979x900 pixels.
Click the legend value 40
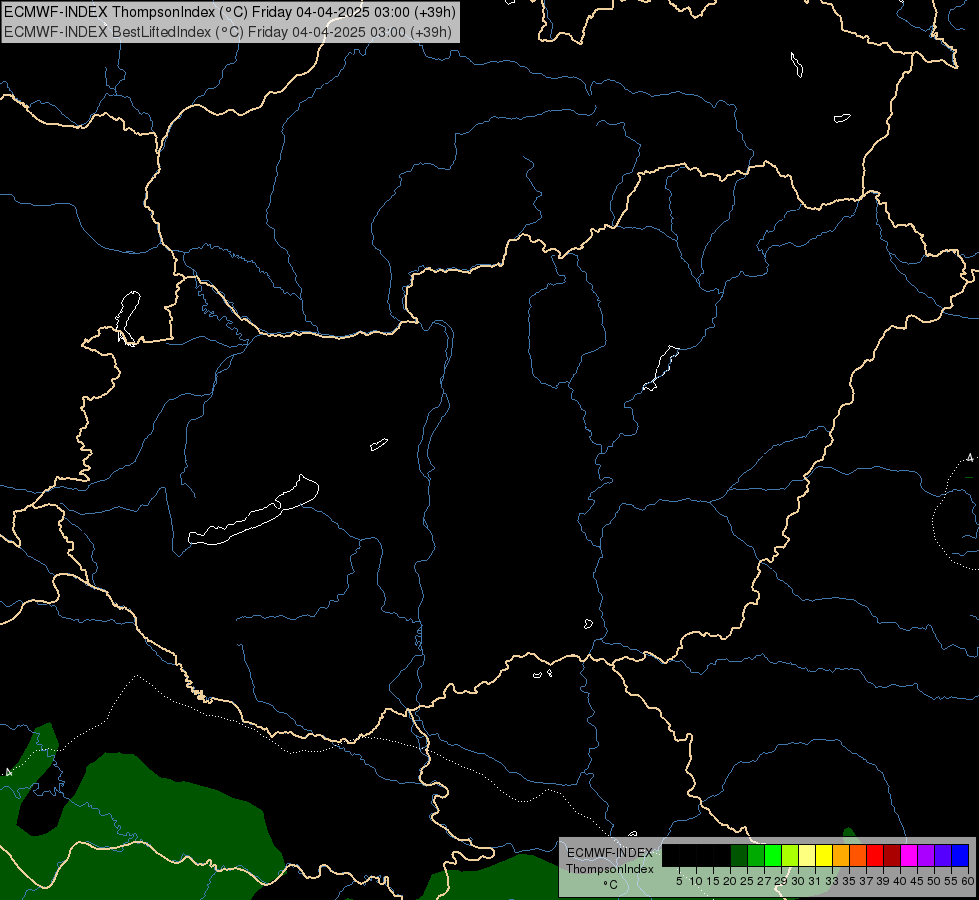coord(900,881)
